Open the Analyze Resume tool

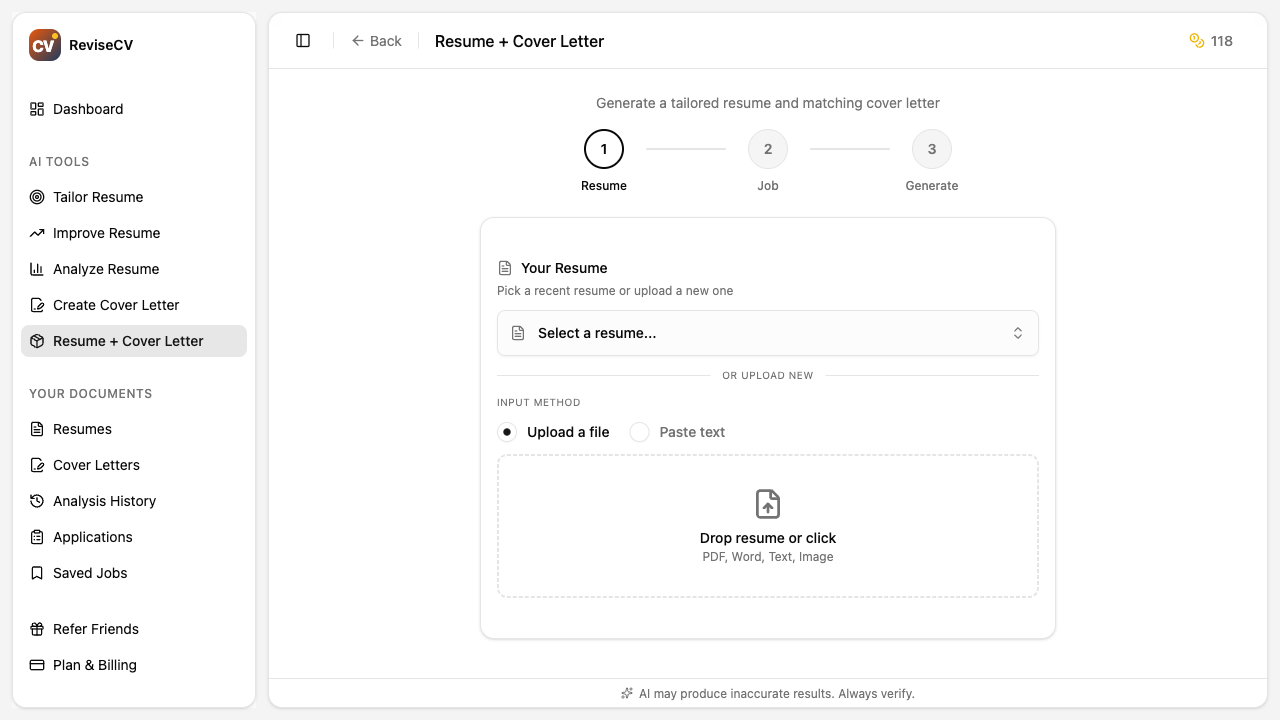click(105, 269)
